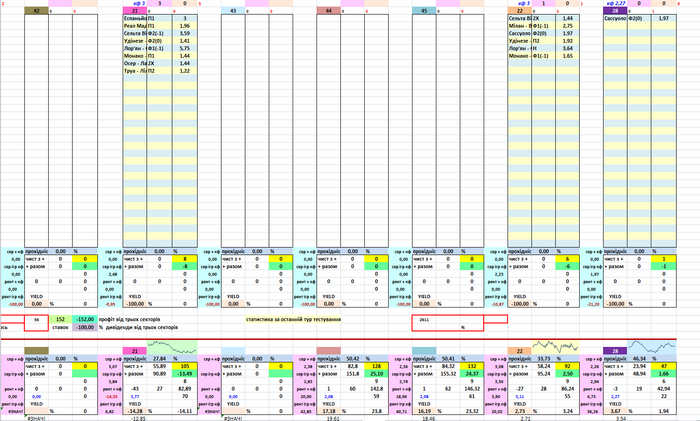Click the 'дивіденди від трьох секторів' label
The width and height of the screenshot is (700, 421).
point(142,327)
